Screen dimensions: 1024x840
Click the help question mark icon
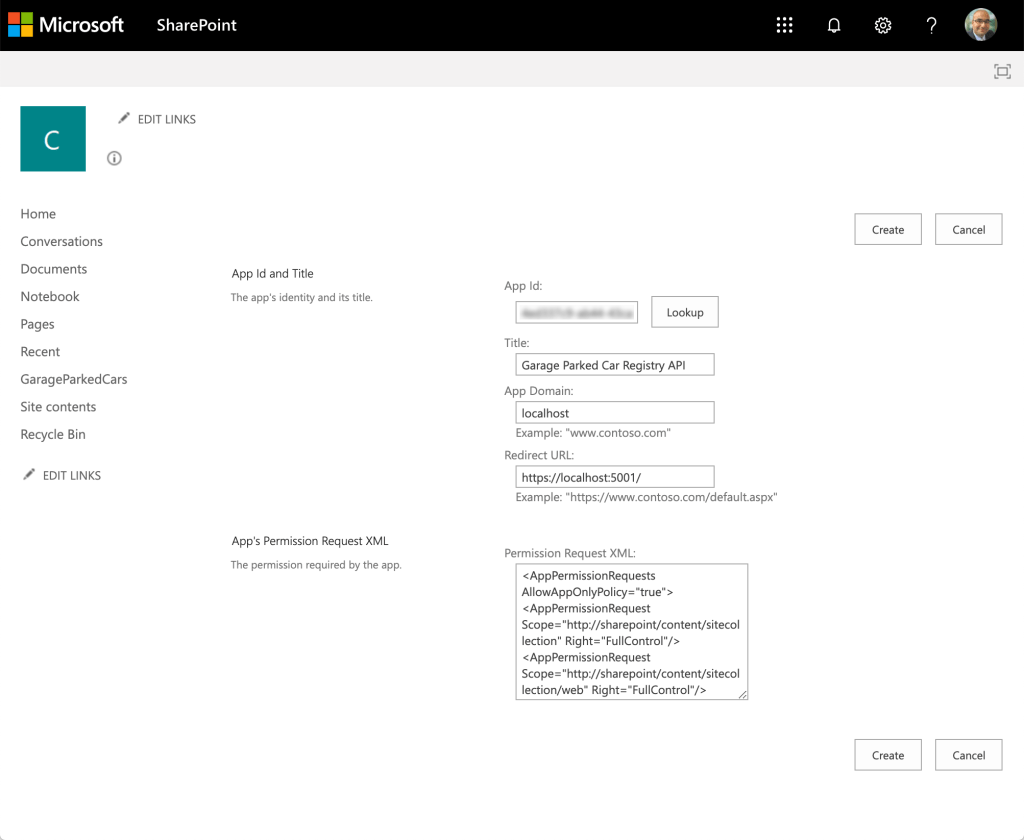tap(931, 26)
